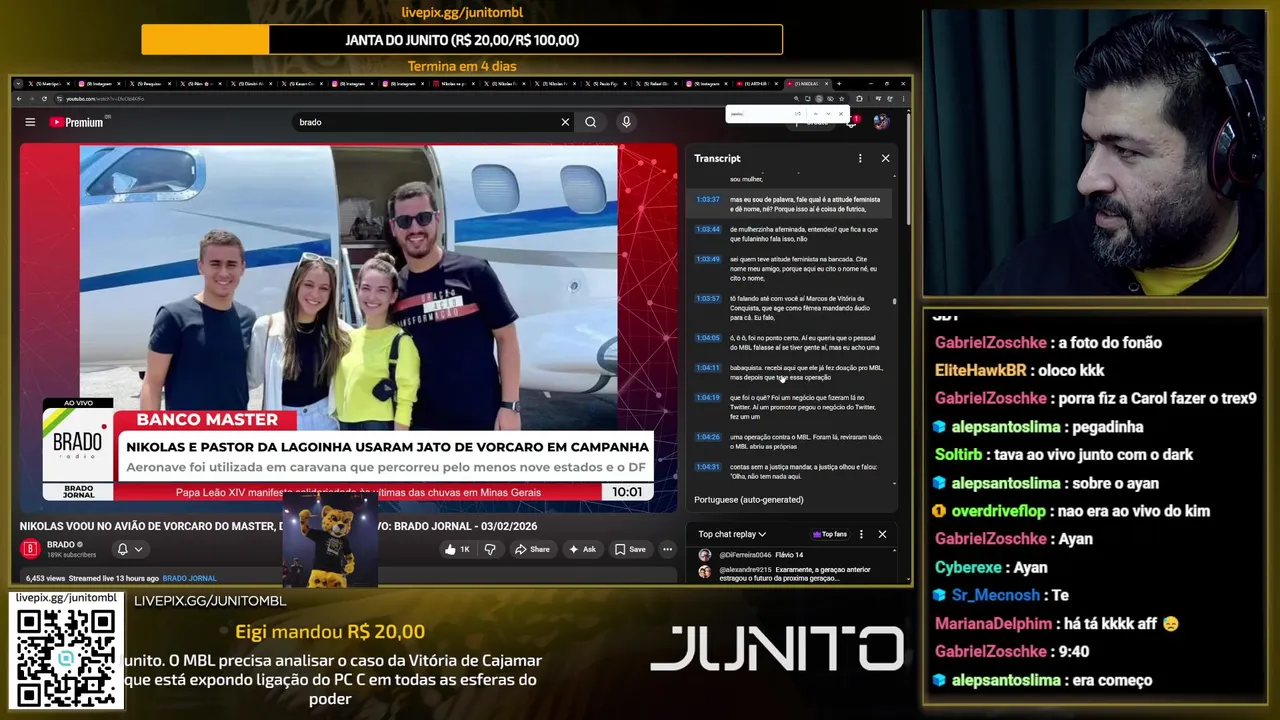The height and width of the screenshot is (720, 1280).
Task: Jump to transcript timestamp 1:04:26
Action: coord(708,437)
